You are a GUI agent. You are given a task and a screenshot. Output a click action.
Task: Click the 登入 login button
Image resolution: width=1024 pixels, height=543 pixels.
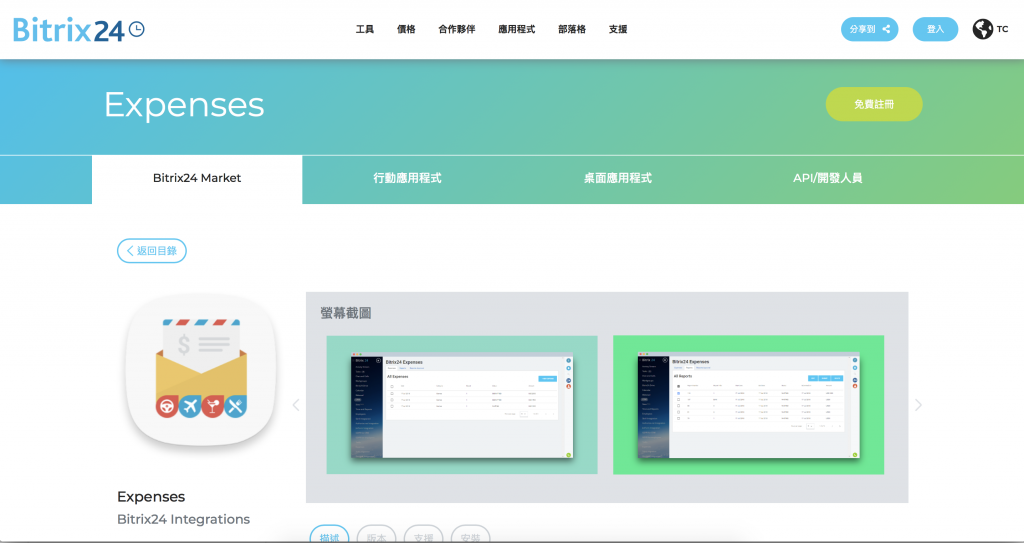pyautogui.click(x=935, y=29)
